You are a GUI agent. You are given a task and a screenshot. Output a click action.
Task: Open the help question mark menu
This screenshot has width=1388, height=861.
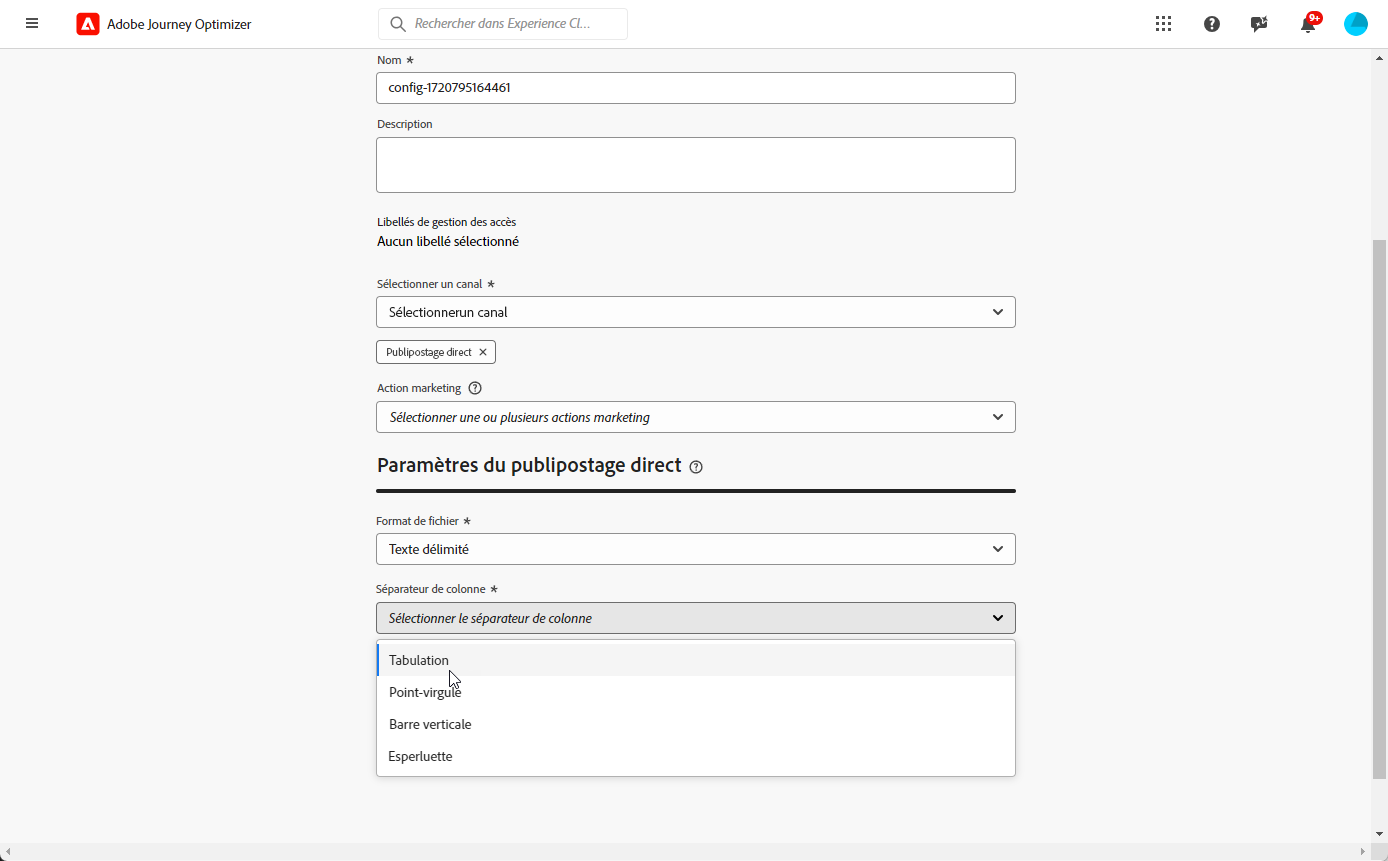pyautogui.click(x=1212, y=24)
